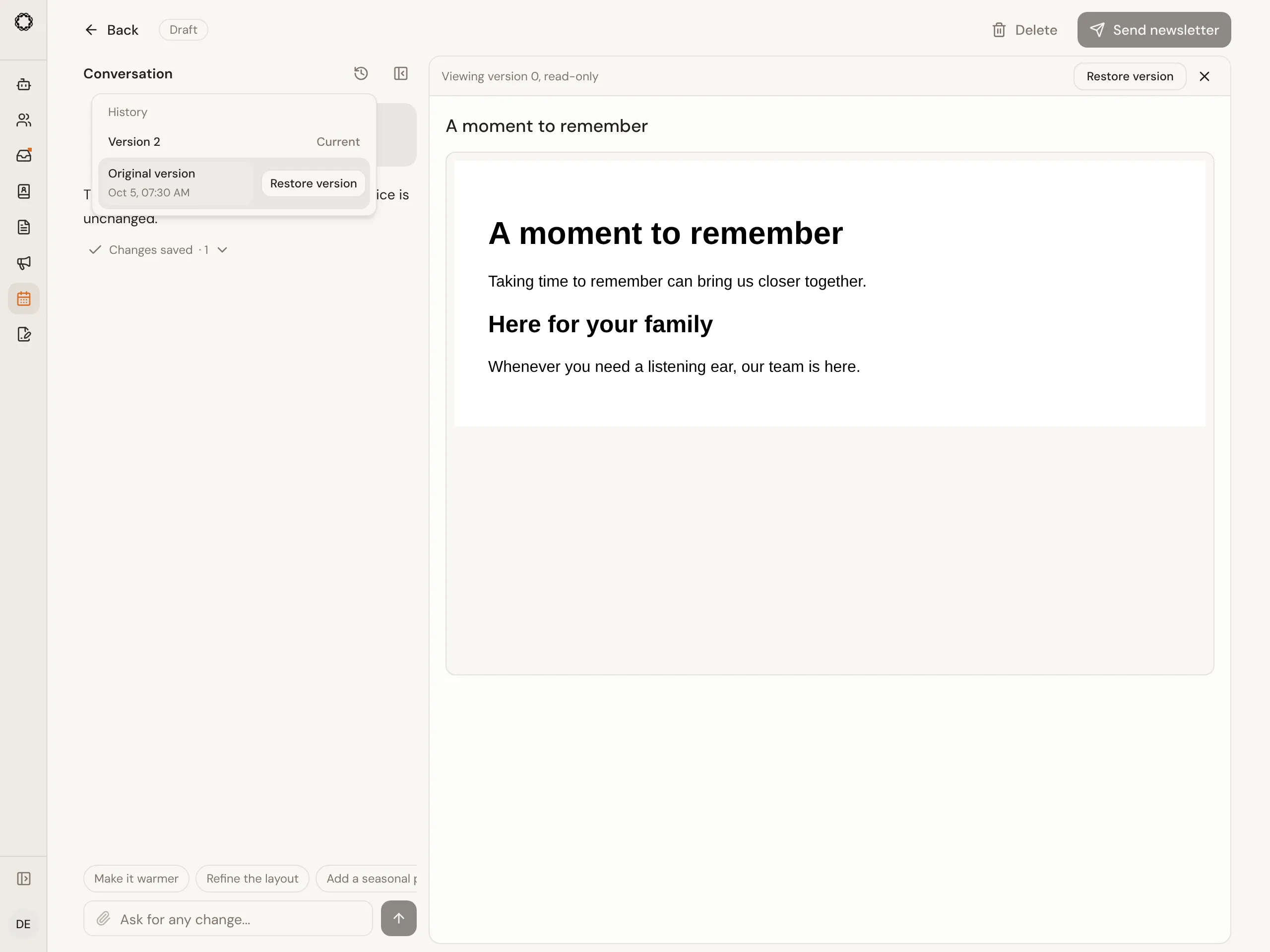The width and height of the screenshot is (1270, 952).
Task: Go Back with the arrow link
Action: [x=112, y=30]
